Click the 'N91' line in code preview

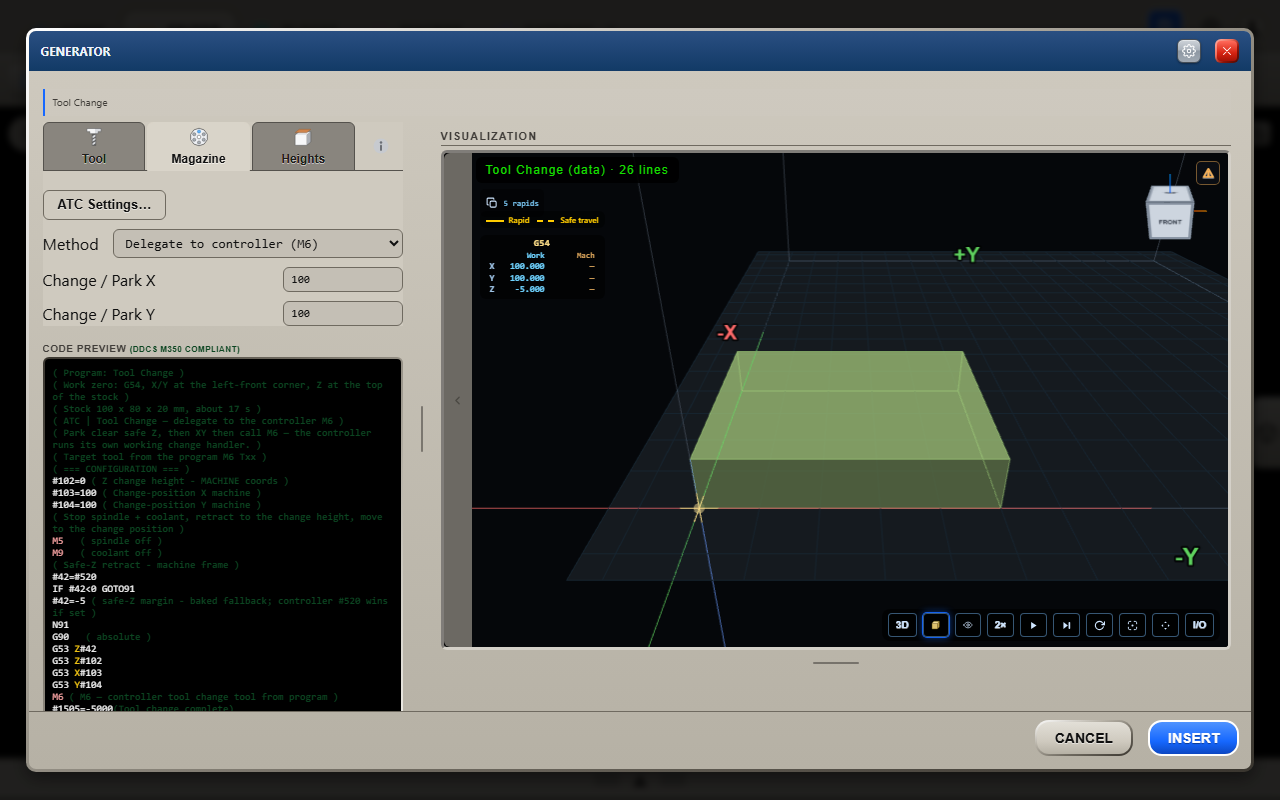[x=63, y=625]
